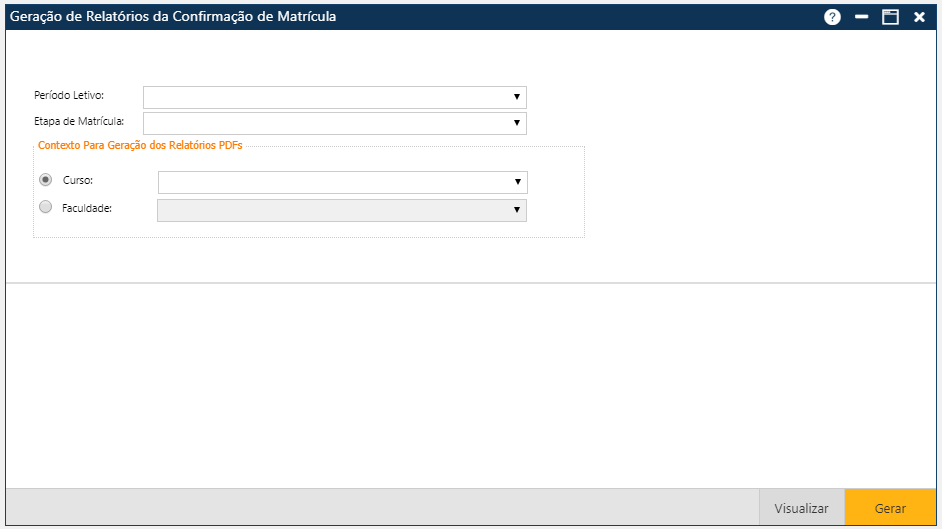Click the Período Letivo dropdown arrow
This screenshot has height=529, width=942.
click(x=517, y=97)
